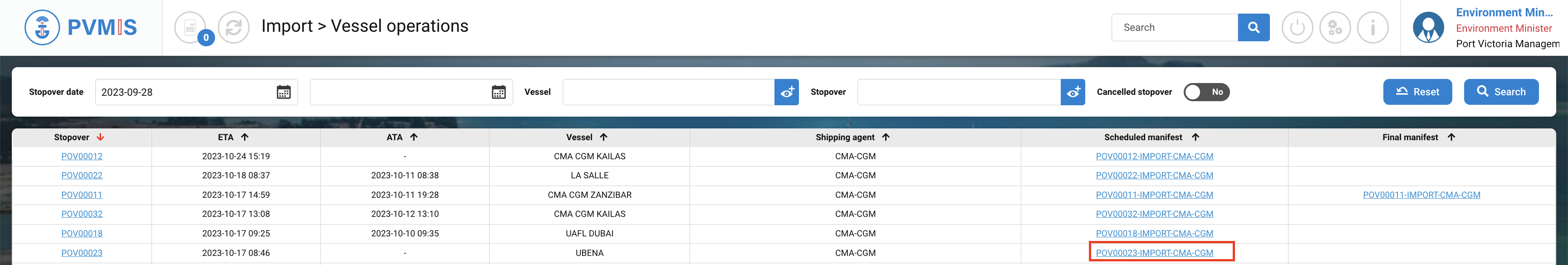Open the end date calendar picker
1568x265 pixels.
[499, 92]
